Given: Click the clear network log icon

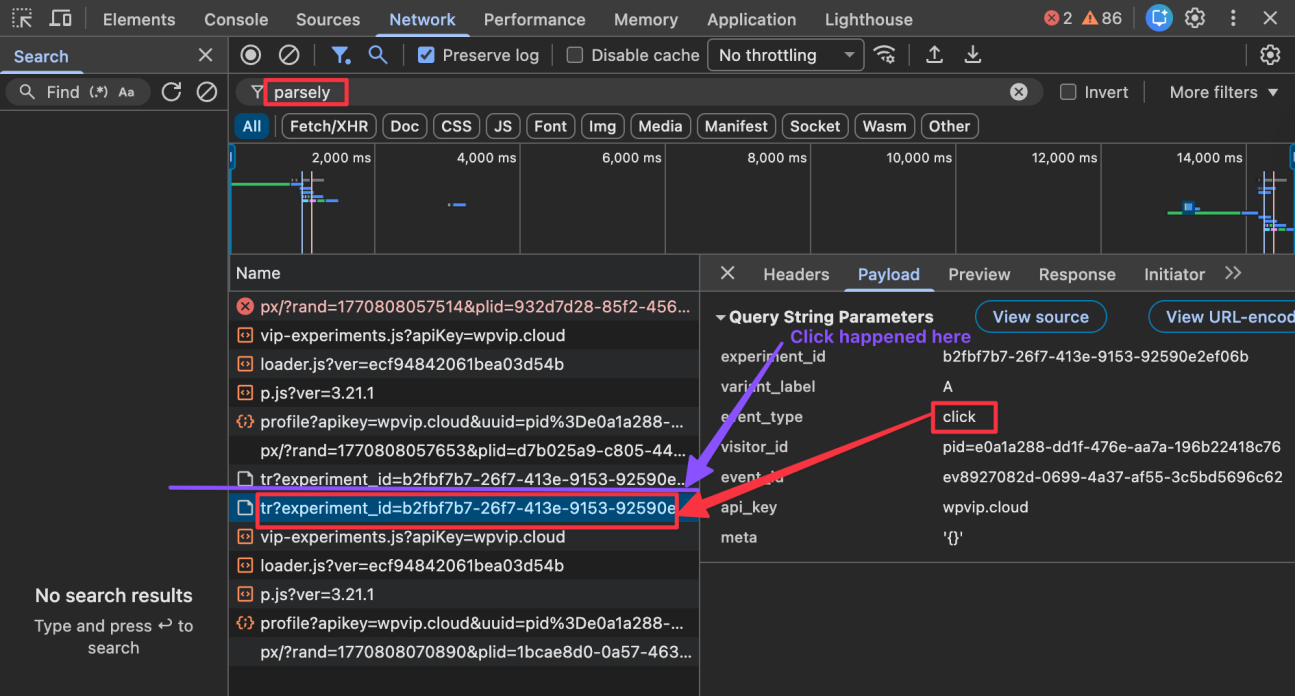Looking at the screenshot, I should 289,55.
